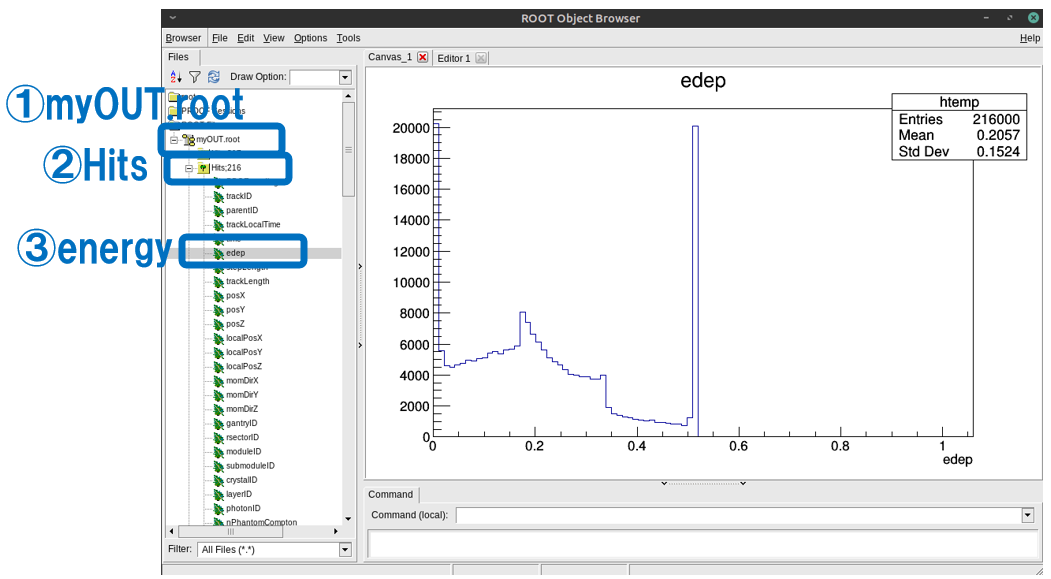Click the crystalID leaf icon
1051x579 pixels.
[219, 480]
